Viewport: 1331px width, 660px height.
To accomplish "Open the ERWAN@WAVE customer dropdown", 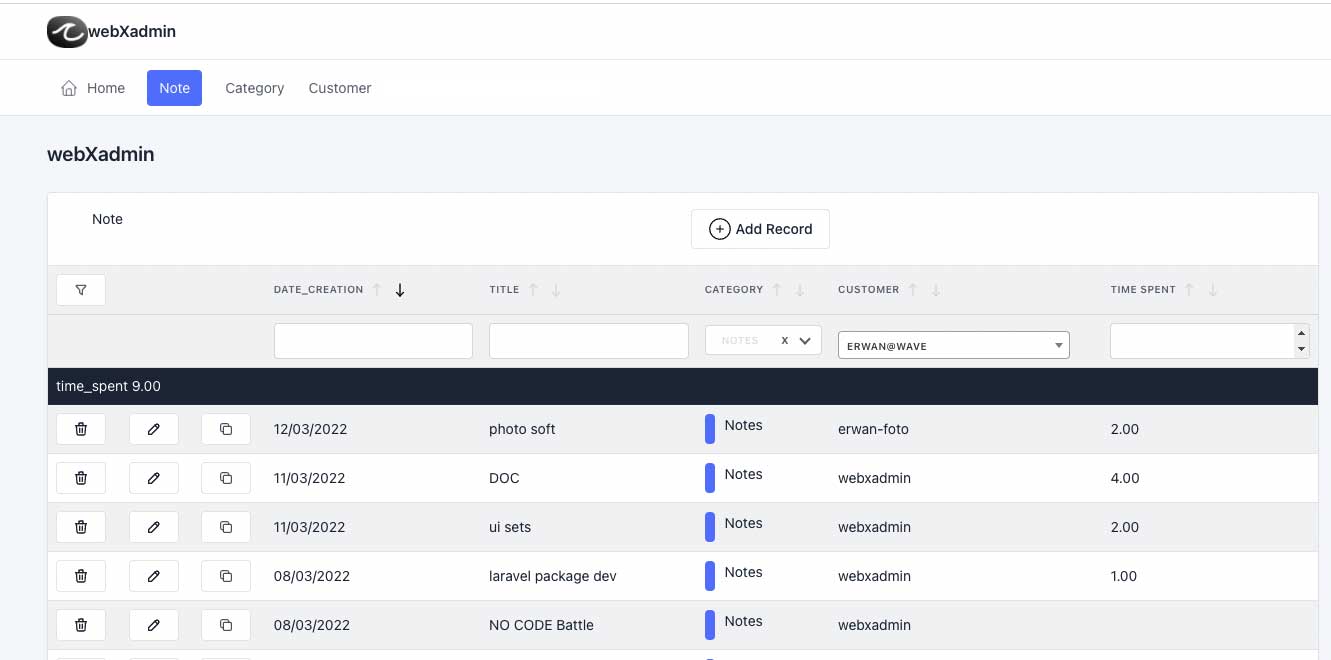I will click(954, 345).
